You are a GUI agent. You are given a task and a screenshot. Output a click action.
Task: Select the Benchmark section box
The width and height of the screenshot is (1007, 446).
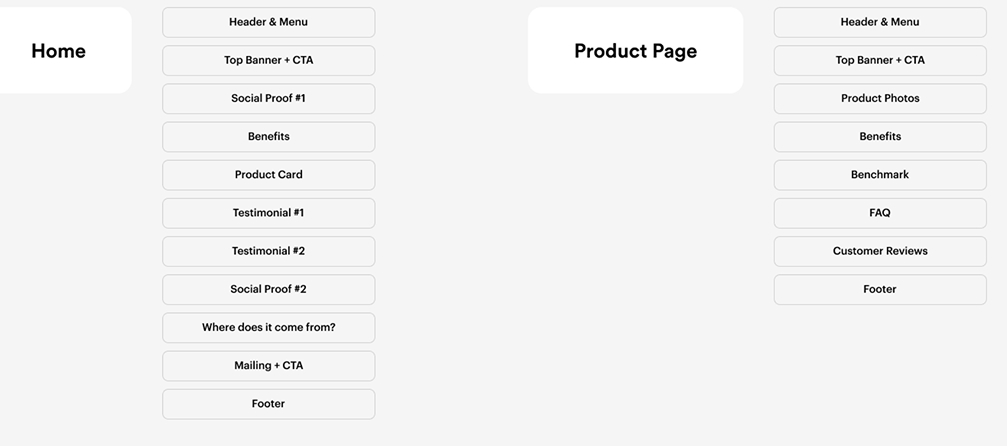tap(880, 175)
